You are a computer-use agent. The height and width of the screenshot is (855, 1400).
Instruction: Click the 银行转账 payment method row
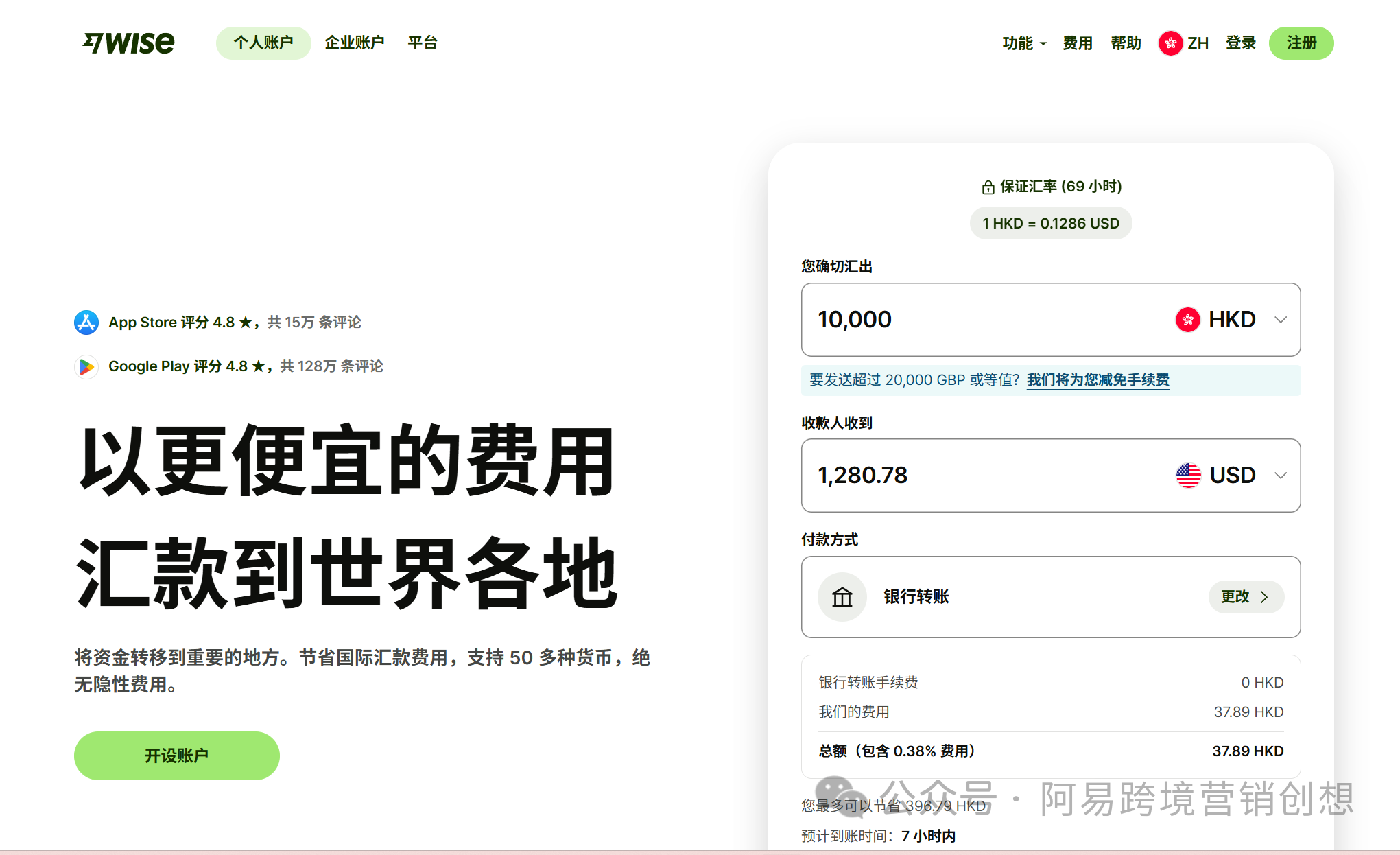click(x=1051, y=597)
